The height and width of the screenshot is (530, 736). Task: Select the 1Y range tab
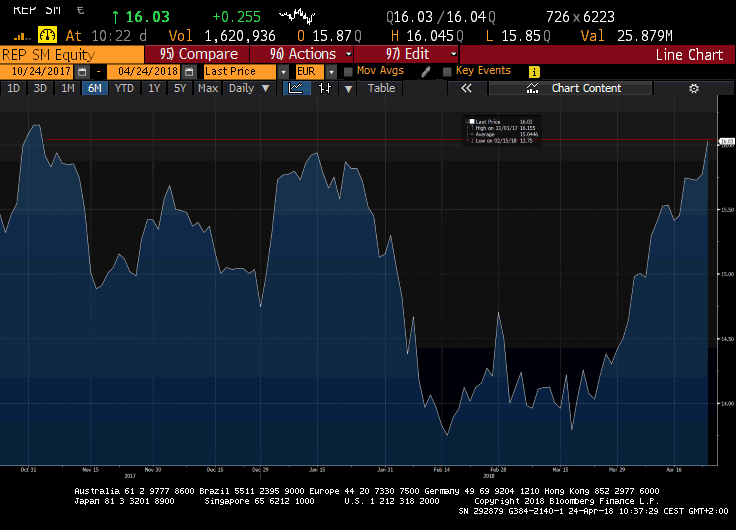click(154, 88)
